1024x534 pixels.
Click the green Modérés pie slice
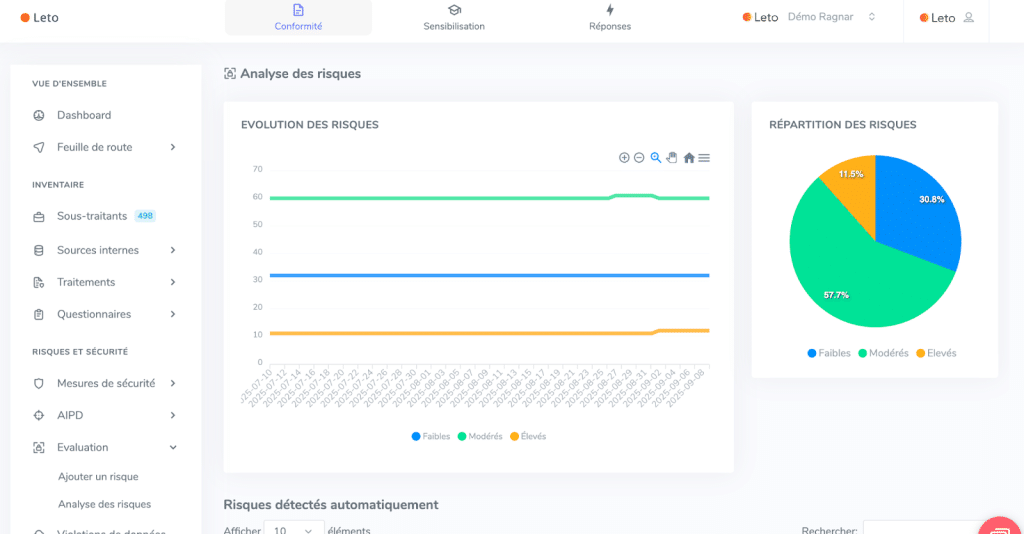pyautogui.click(x=850, y=280)
